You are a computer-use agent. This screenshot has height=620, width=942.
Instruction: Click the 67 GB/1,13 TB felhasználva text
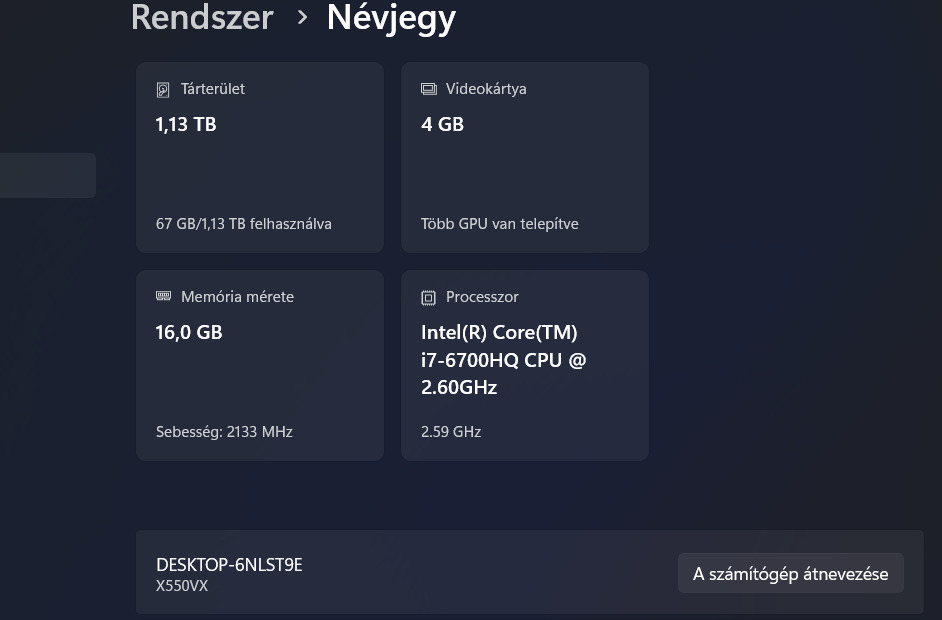point(244,224)
